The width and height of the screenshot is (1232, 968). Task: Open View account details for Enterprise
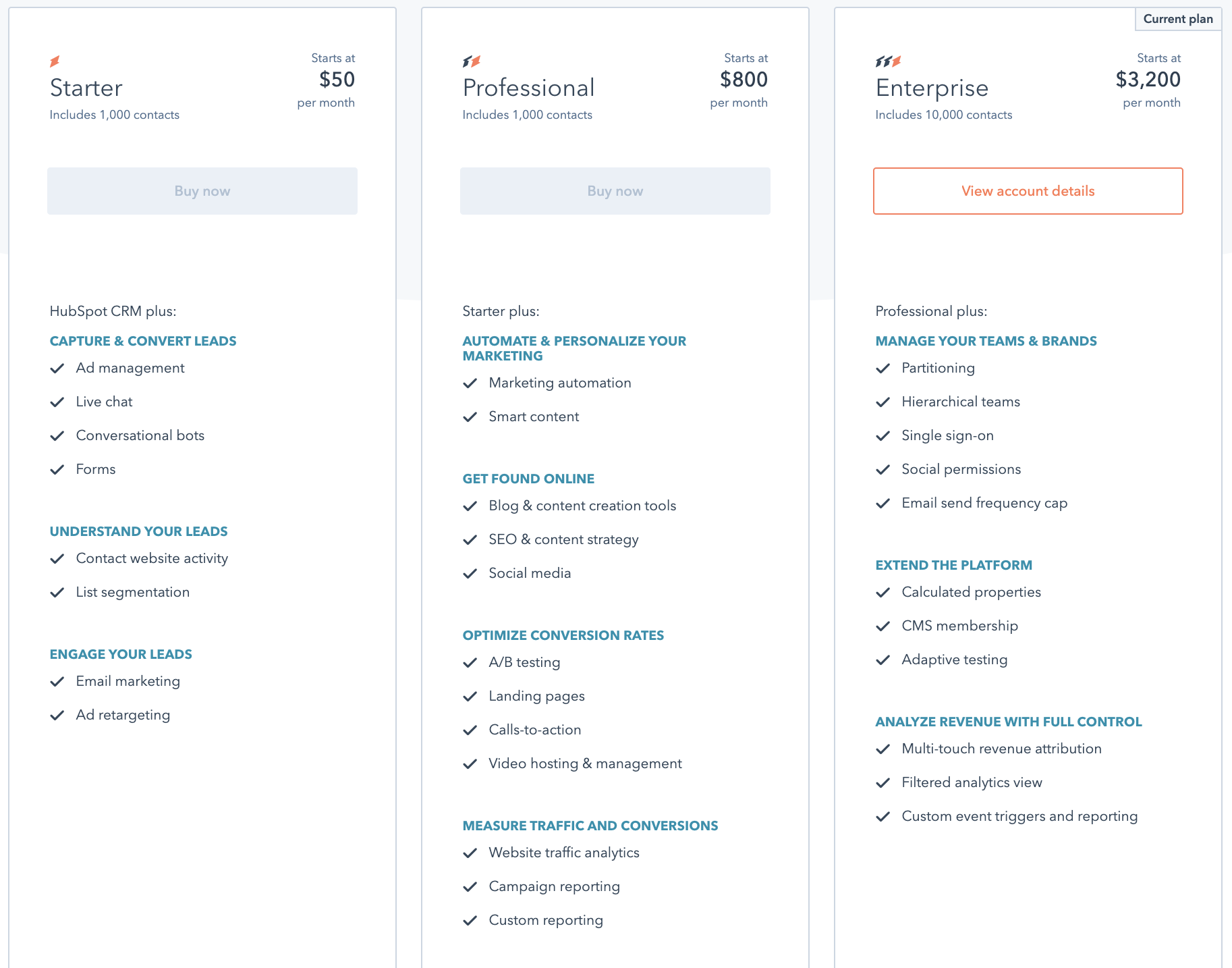(1028, 191)
